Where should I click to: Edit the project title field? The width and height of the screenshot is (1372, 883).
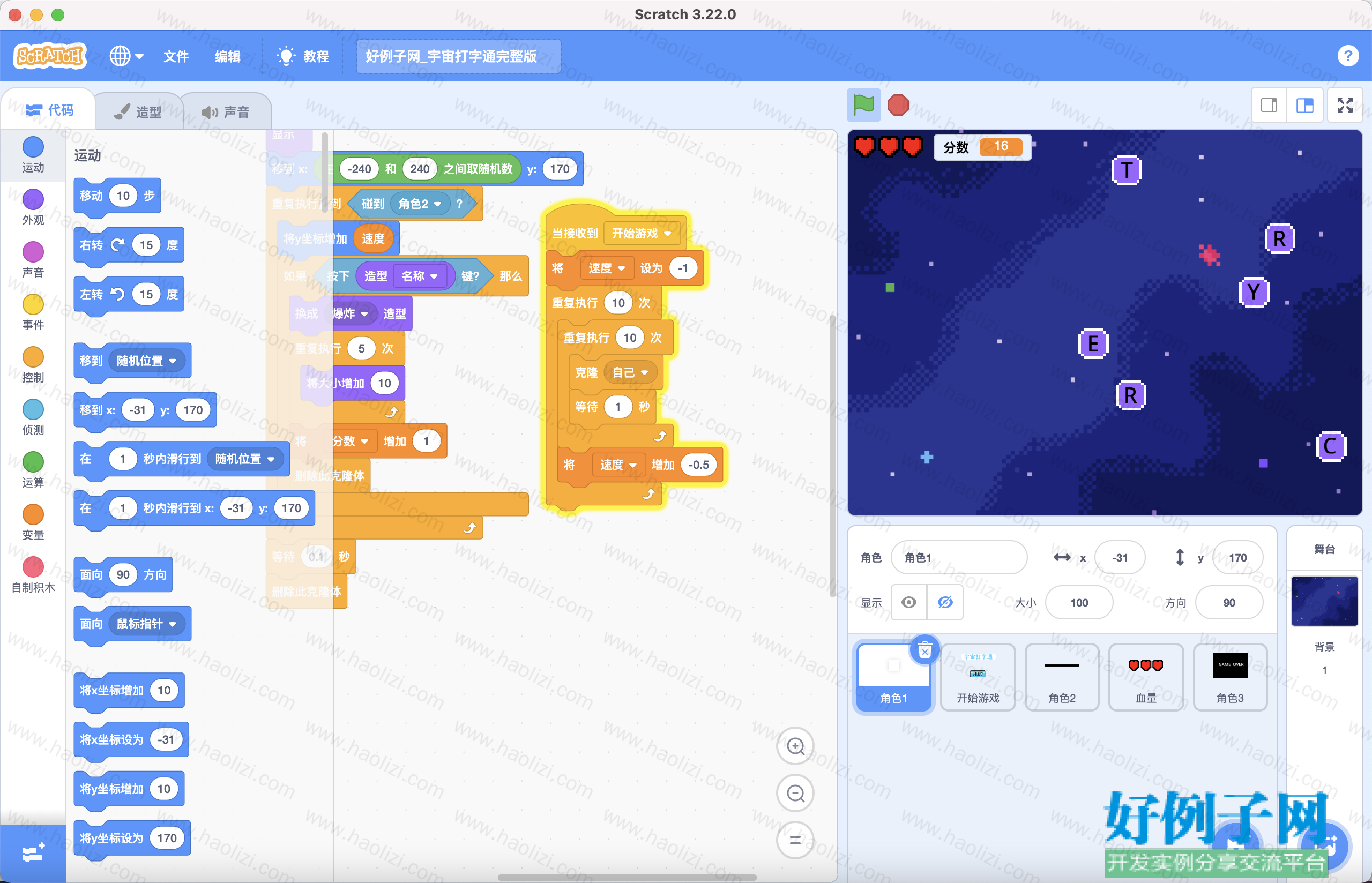458,56
